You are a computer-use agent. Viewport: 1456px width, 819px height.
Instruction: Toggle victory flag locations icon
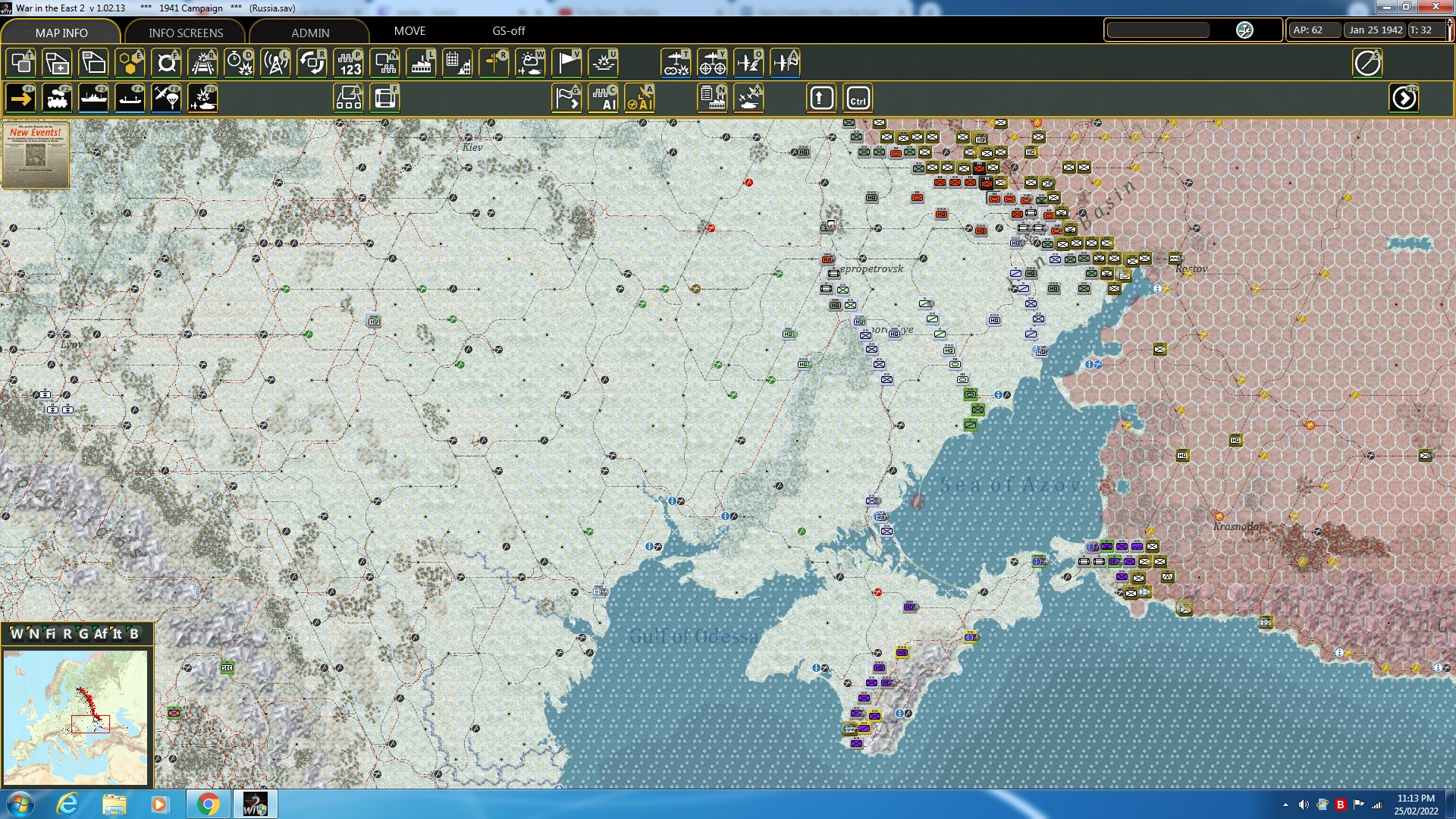point(567,63)
